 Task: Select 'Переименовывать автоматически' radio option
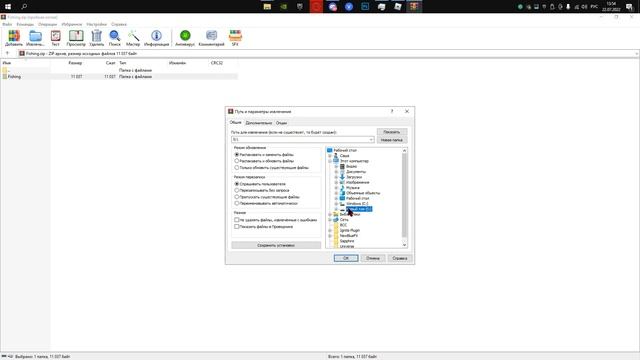(x=237, y=203)
